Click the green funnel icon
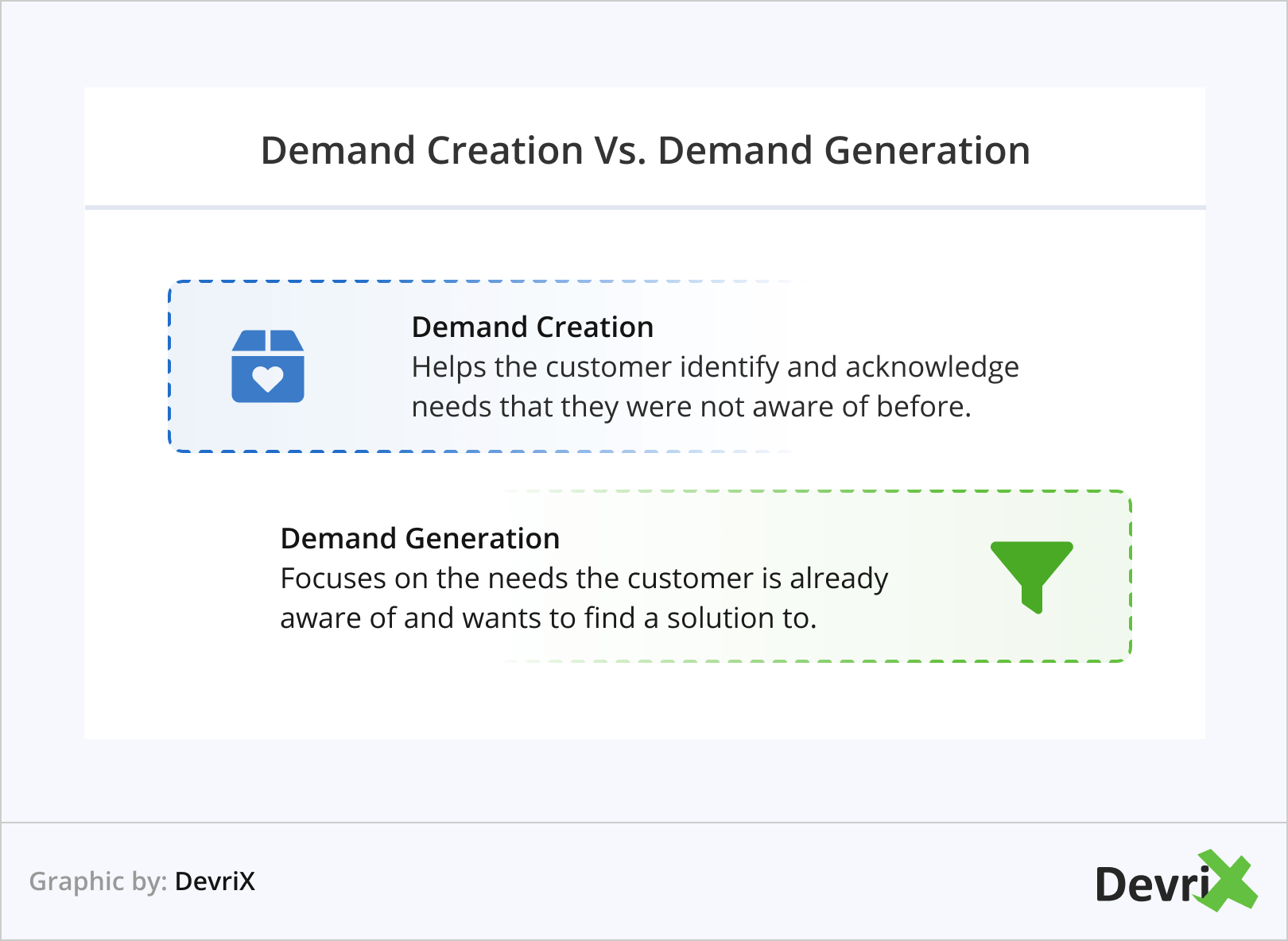The image size is (1288, 941). coord(1032,574)
